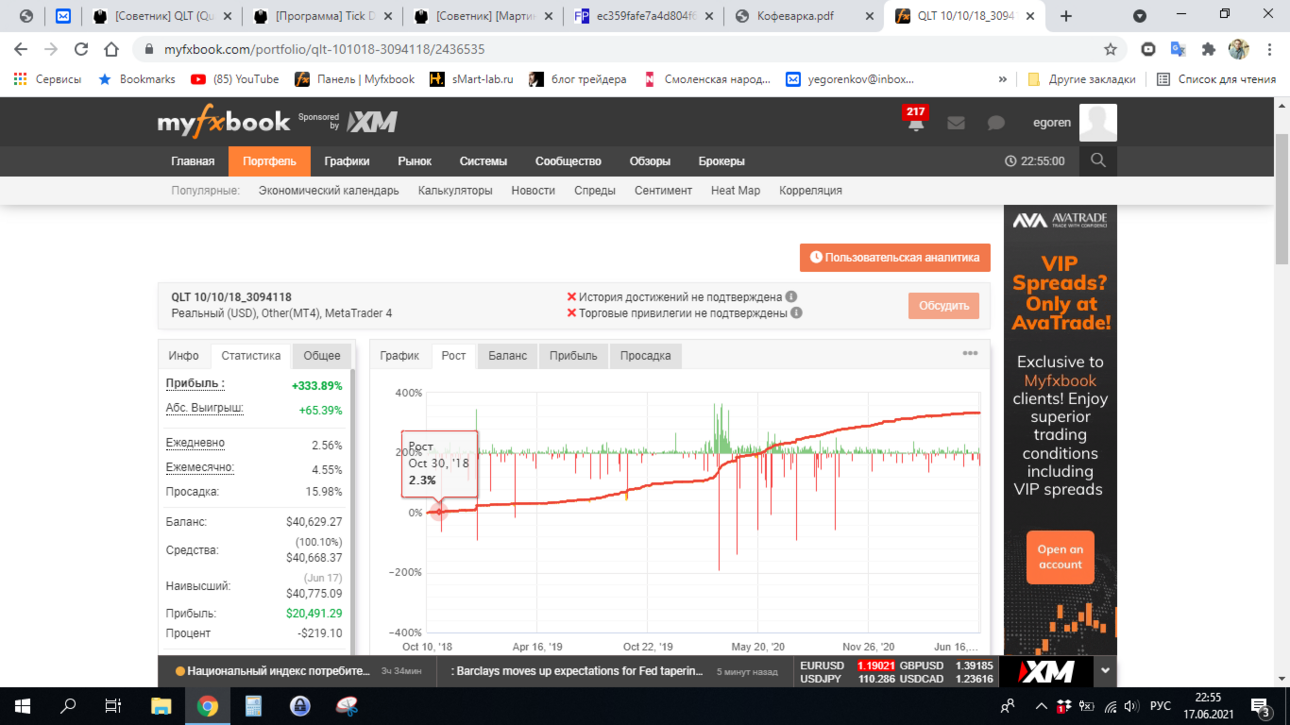Click Пользовательская аналитика button

pos(895,257)
